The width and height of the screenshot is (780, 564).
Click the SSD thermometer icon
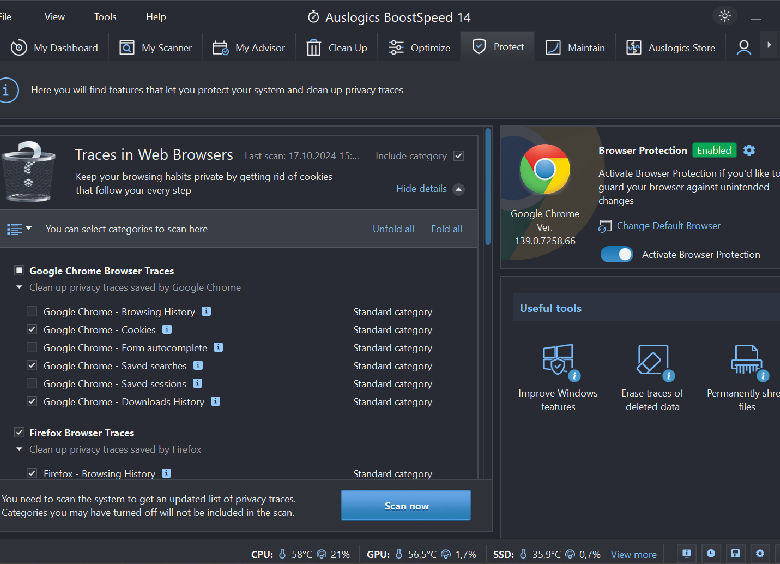[523, 554]
